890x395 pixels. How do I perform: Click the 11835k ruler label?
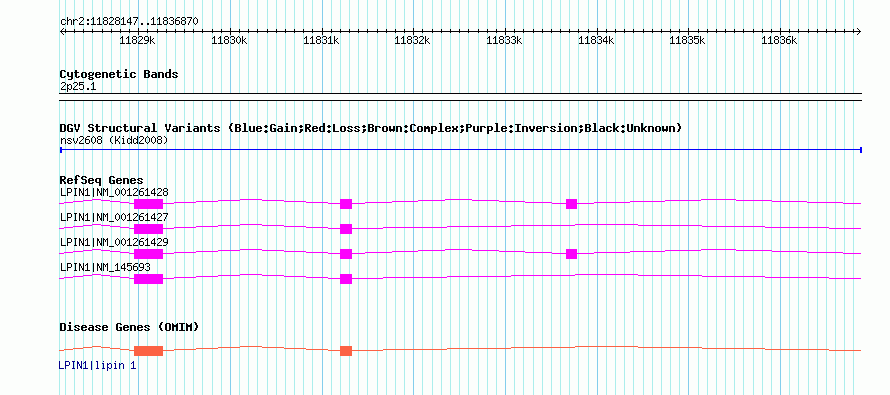point(688,40)
